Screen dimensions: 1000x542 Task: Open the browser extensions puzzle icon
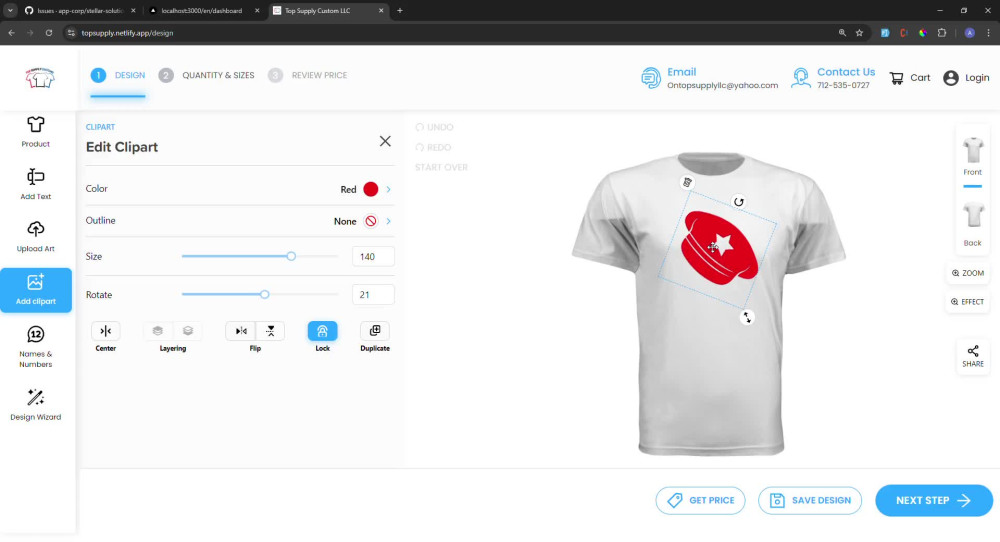[942, 33]
